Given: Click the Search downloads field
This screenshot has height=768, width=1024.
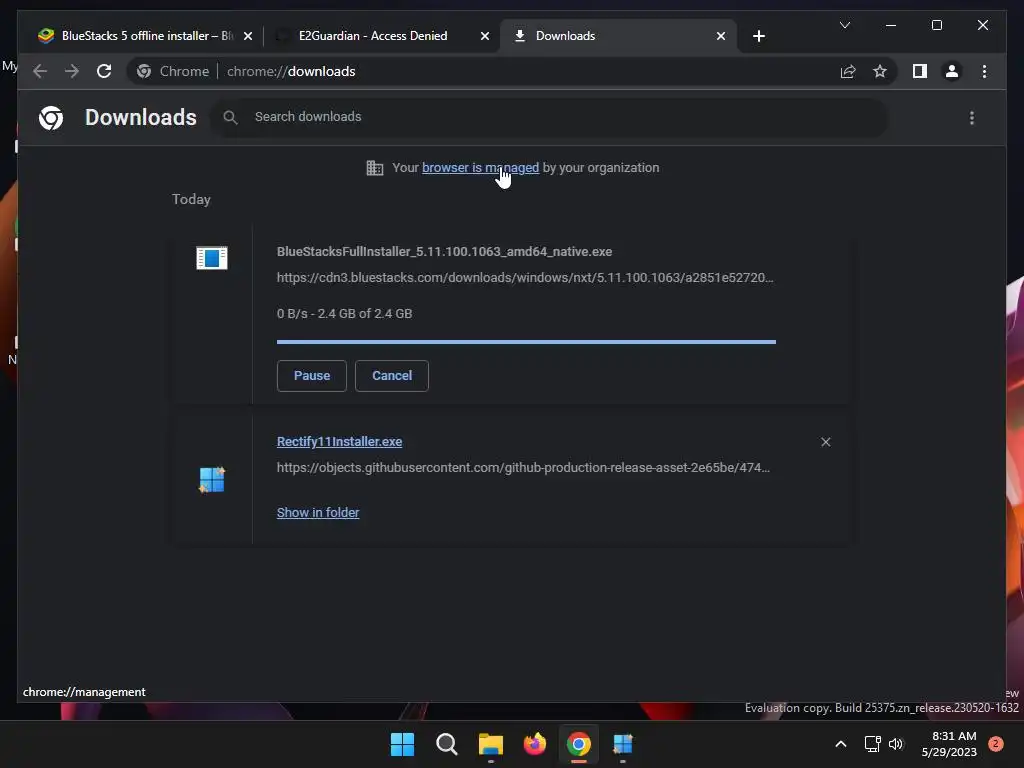Looking at the screenshot, I should coord(549,117).
